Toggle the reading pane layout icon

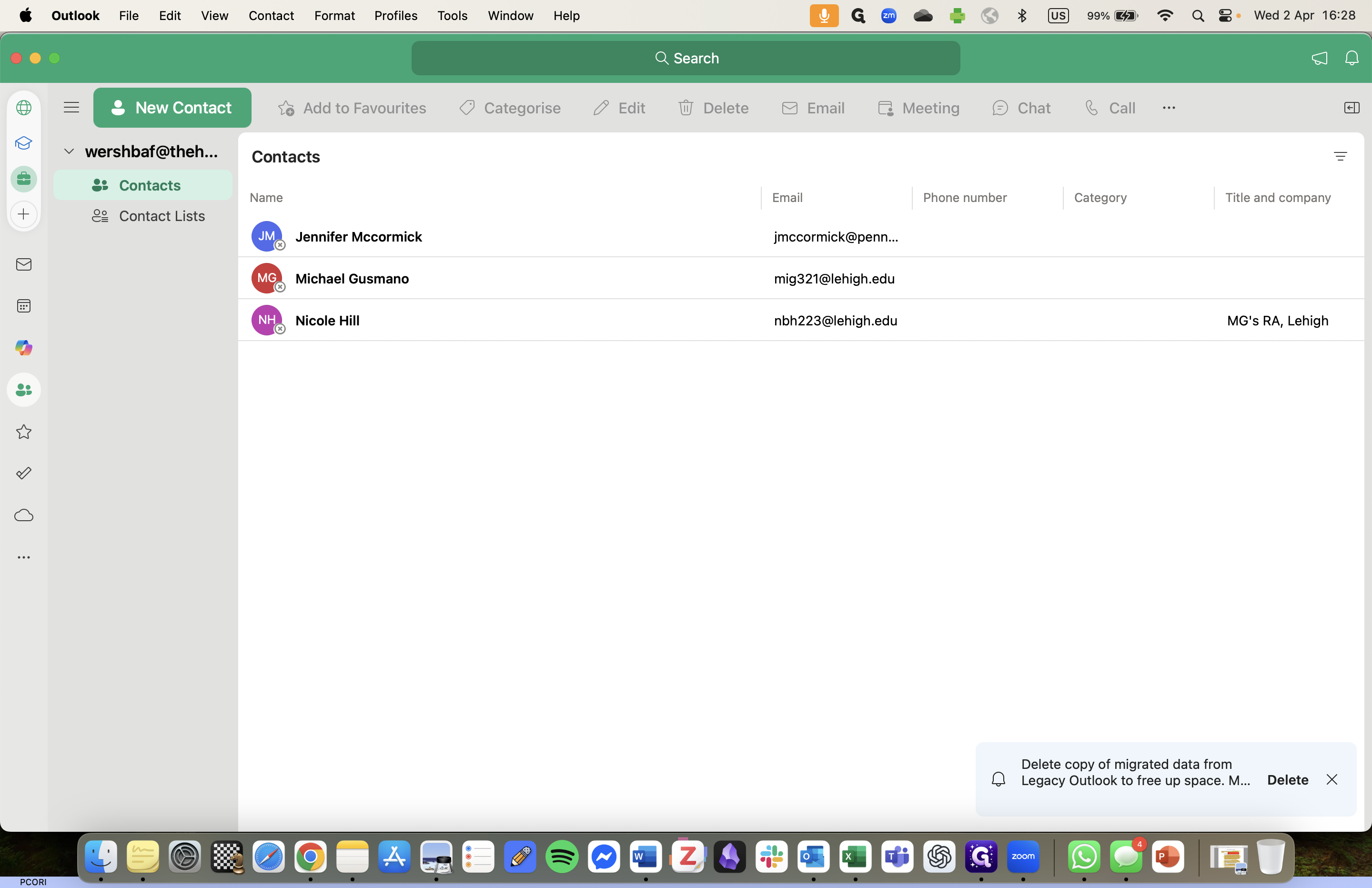pos(1351,108)
